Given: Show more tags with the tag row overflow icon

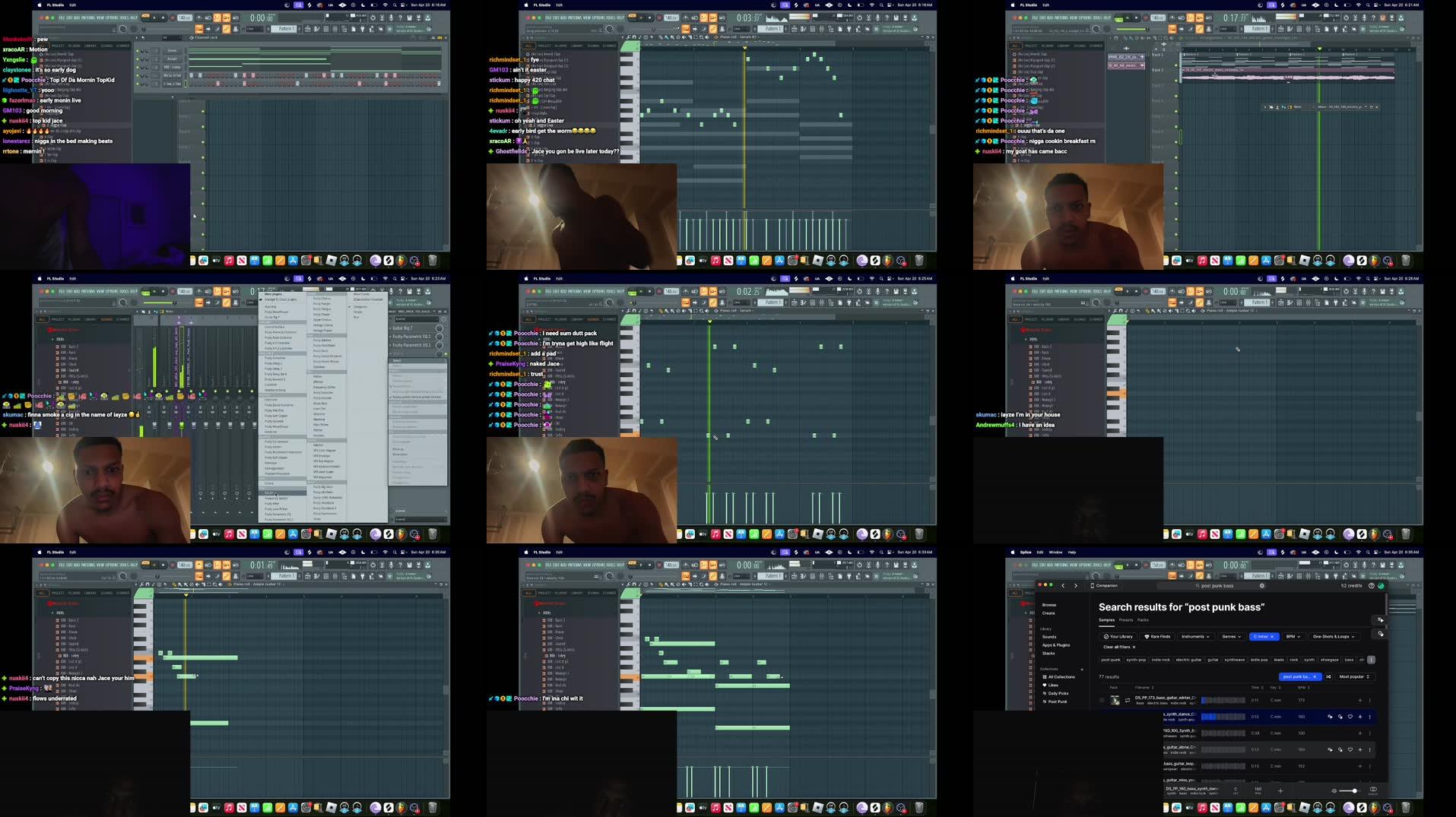Looking at the screenshot, I should point(1371,660).
